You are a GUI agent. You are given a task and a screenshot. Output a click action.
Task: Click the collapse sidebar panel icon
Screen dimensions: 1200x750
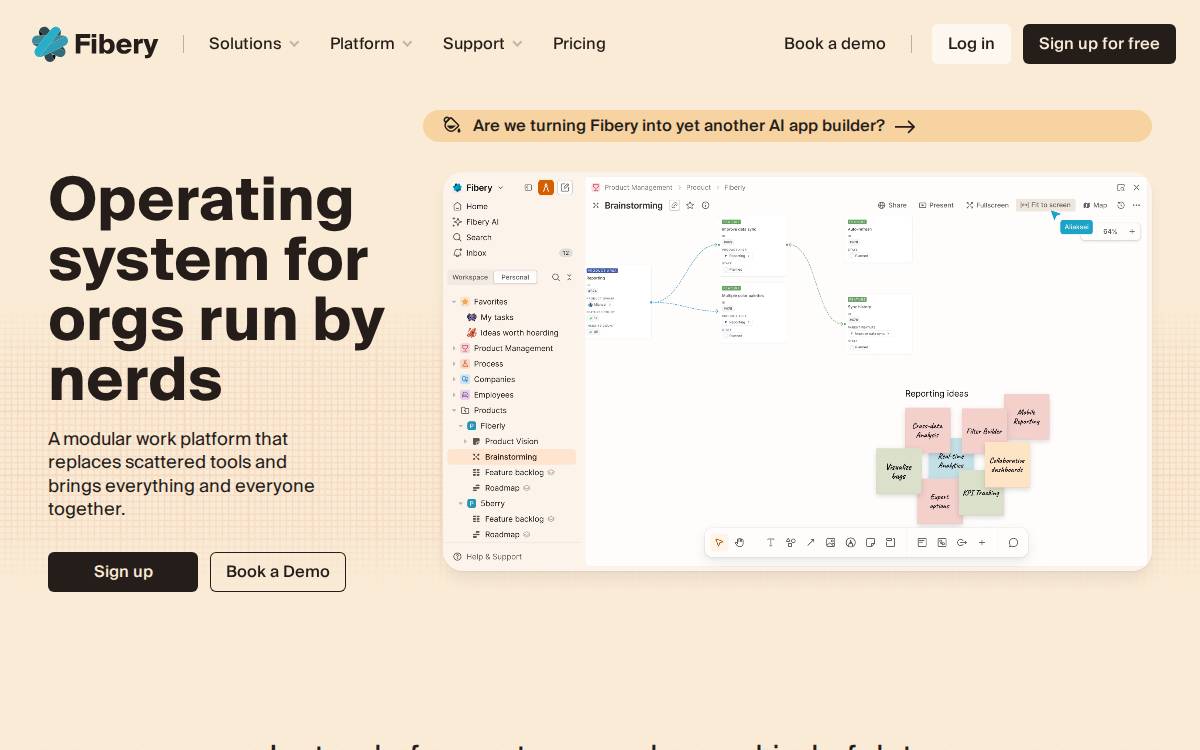click(x=529, y=188)
